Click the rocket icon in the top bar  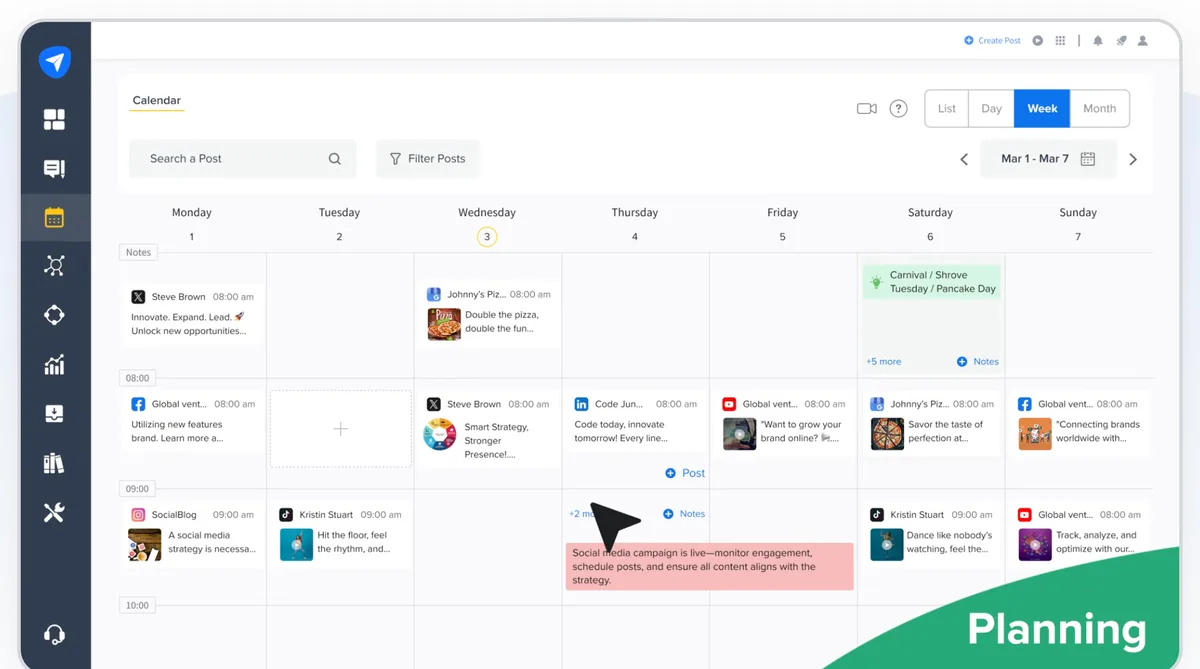click(1121, 41)
